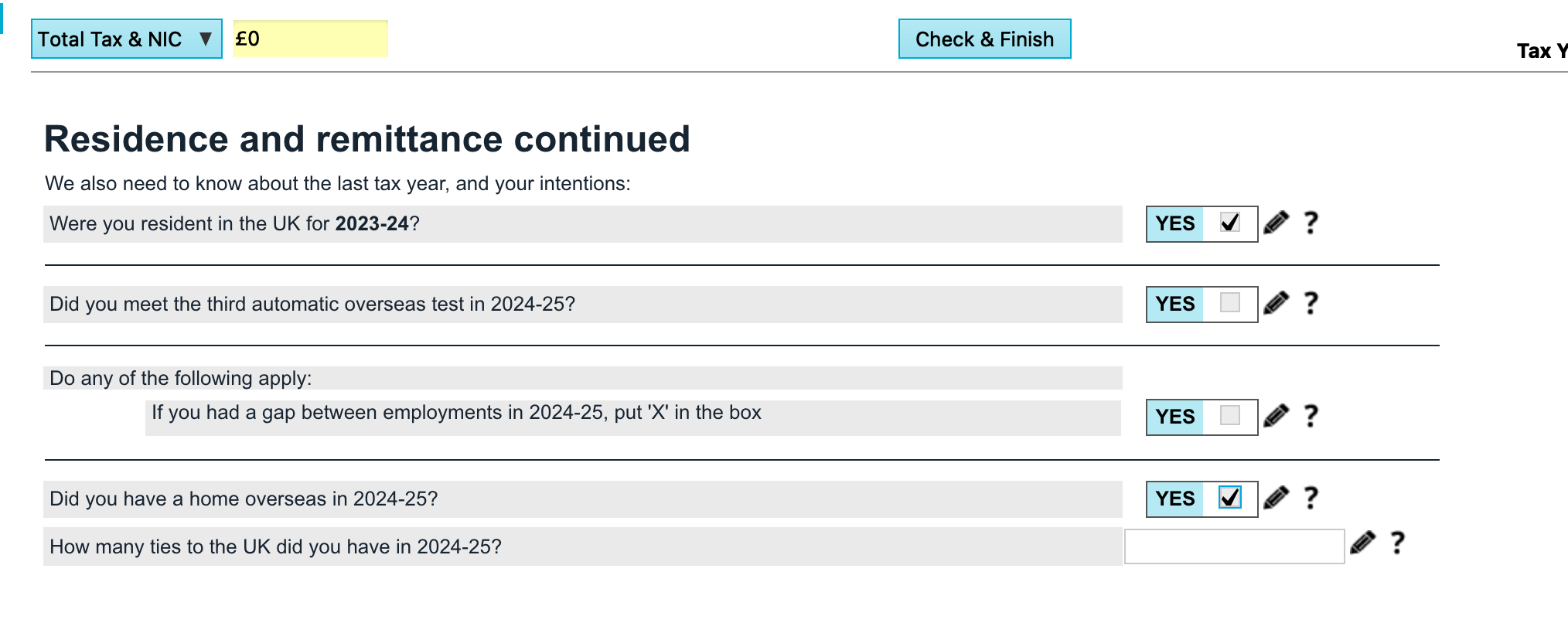Viewport: 1568px width, 623px height.
Task: Open help for third automatic overseas test
Action: point(1311,304)
